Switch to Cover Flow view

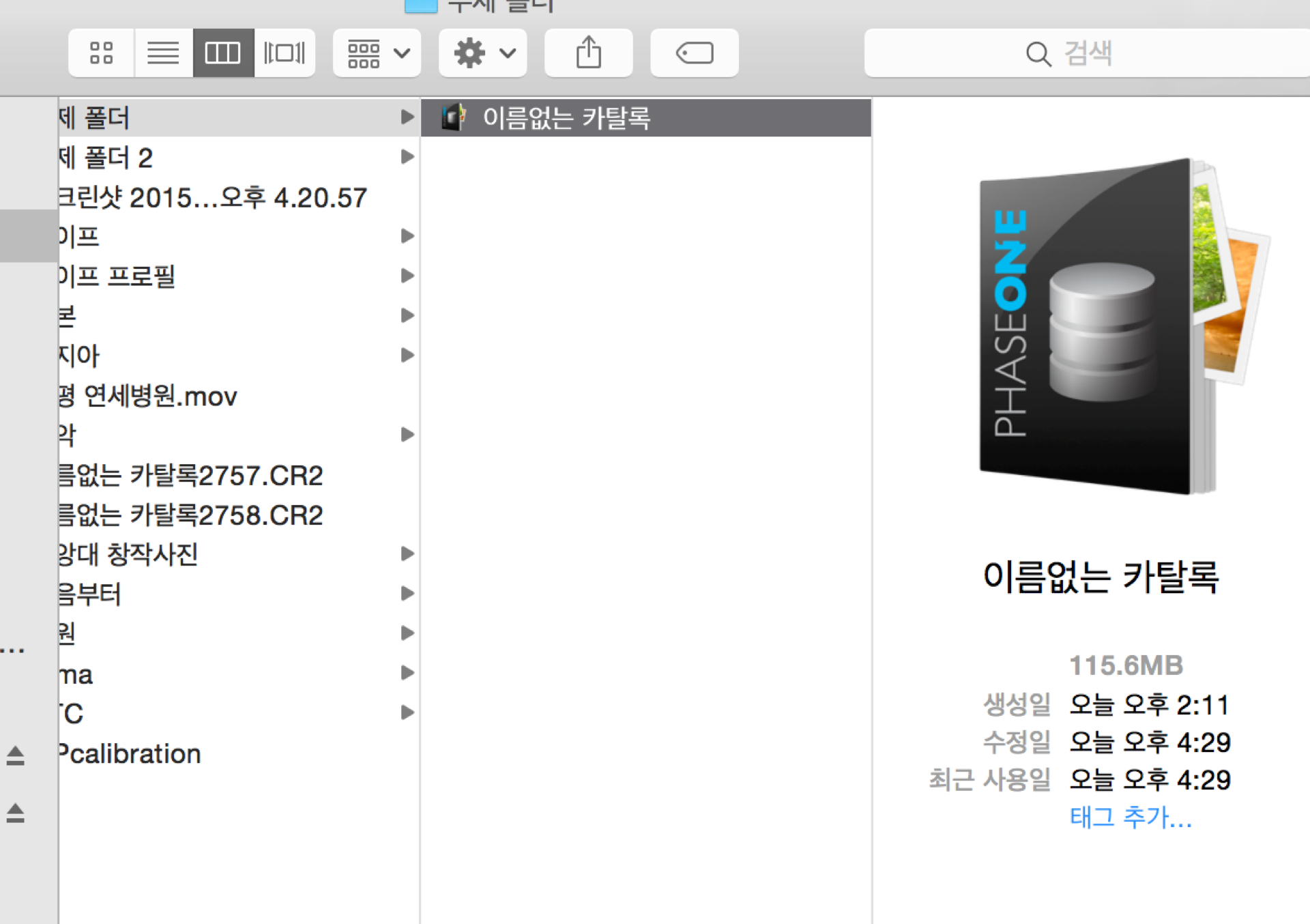(x=285, y=53)
